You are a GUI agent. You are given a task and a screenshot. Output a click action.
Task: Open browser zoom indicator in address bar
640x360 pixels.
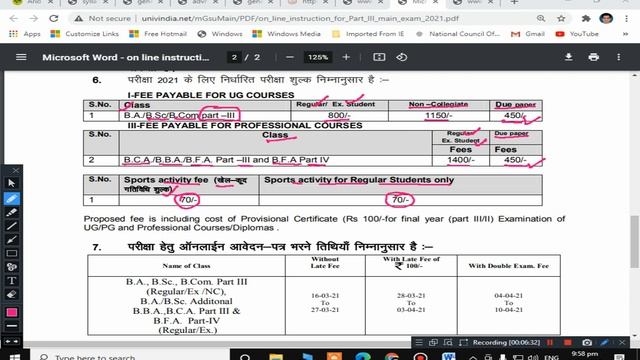pos(541,19)
